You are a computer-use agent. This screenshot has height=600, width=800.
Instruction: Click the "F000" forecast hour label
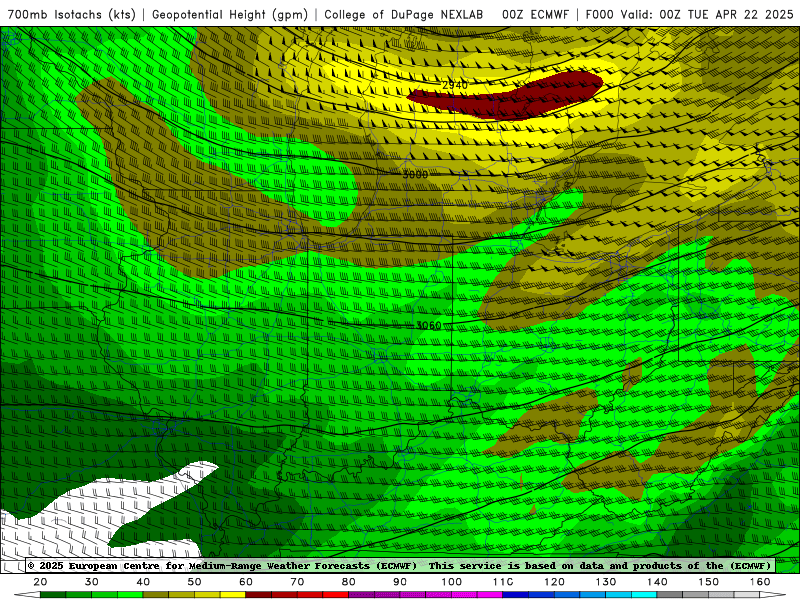(x=599, y=14)
